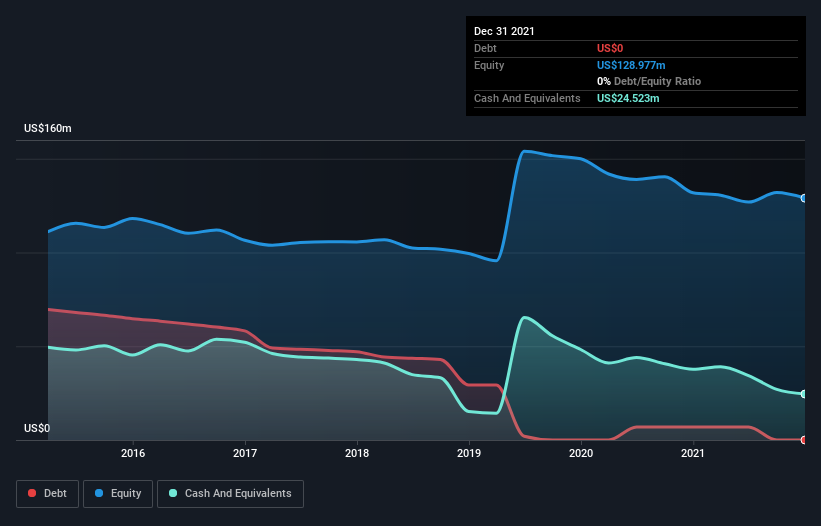Click the 2016 x-axis label

pos(133,453)
